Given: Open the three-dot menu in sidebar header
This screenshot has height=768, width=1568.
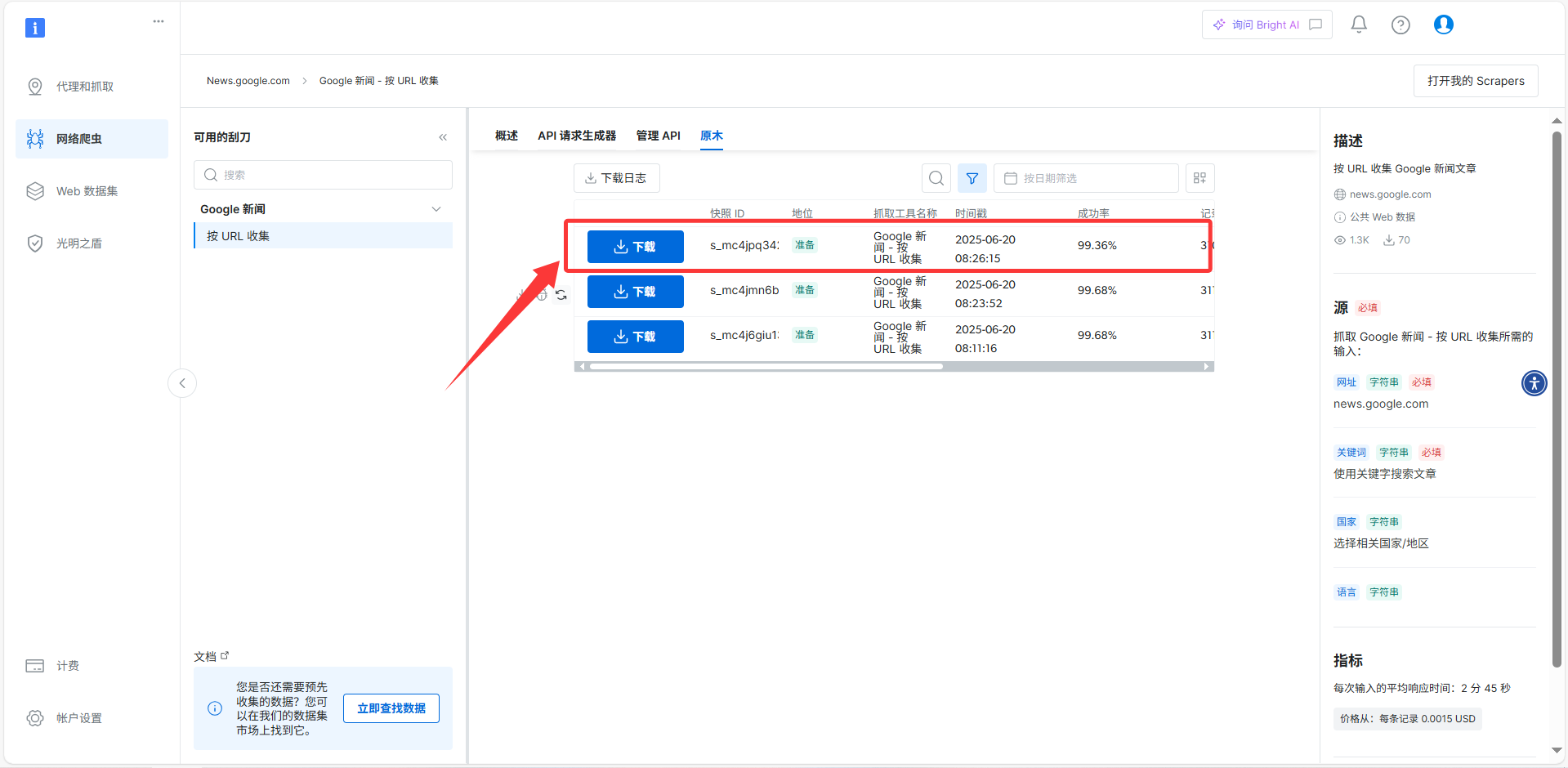Looking at the screenshot, I should point(159,21).
